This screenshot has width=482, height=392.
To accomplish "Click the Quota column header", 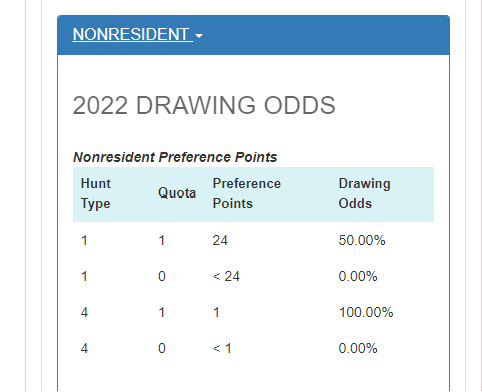I will coord(177,193).
